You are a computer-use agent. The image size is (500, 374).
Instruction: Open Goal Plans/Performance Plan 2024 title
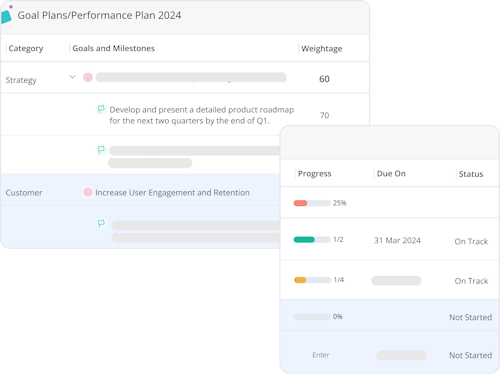click(99, 15)
